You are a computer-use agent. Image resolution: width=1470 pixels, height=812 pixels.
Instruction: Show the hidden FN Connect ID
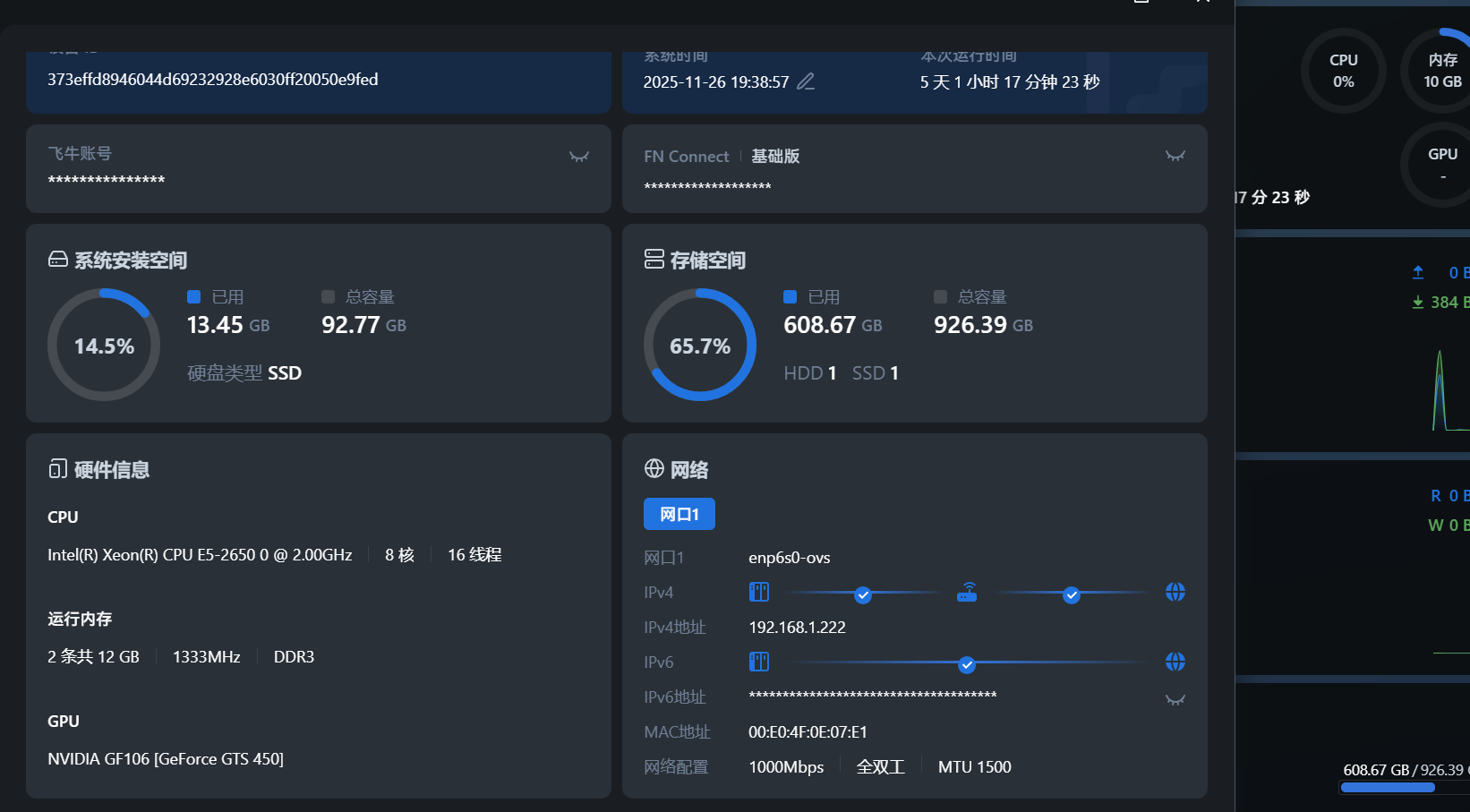pos(1175,156)
